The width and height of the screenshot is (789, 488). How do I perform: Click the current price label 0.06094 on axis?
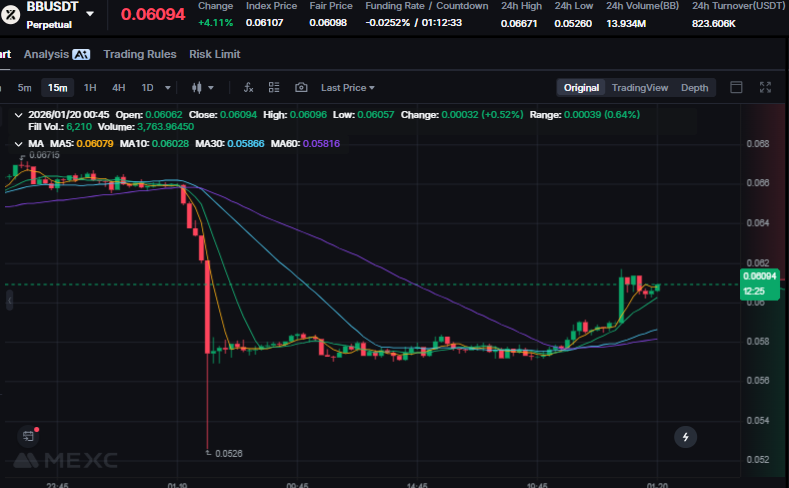(x=760, y=276)
